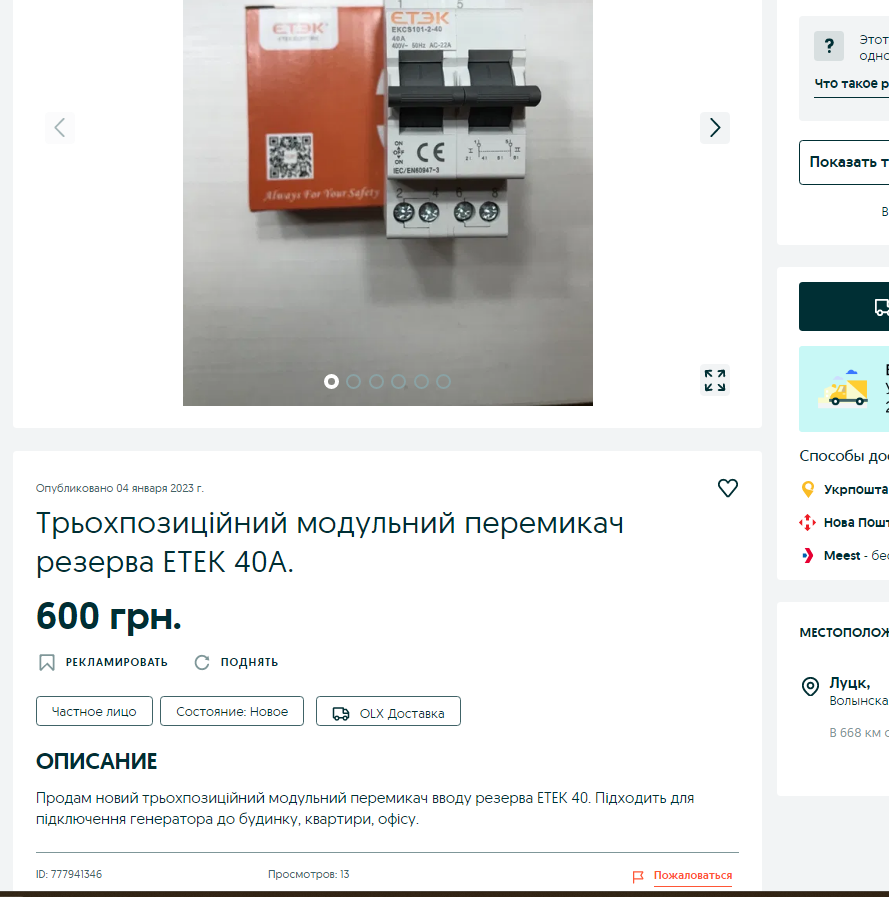The height and width of the screenshot is (897, 889).
Task: Select the second photo indicator dot
Action: coord(354,382)
